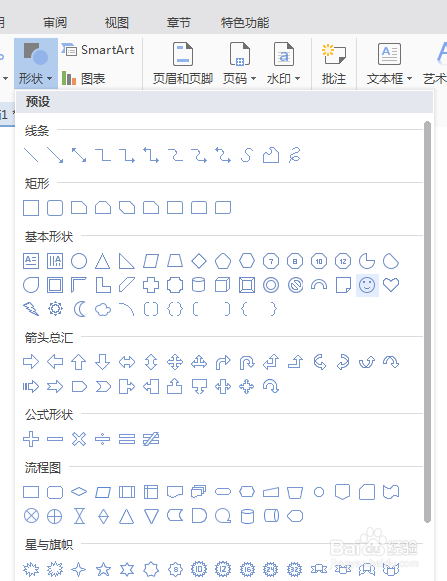This screenshot has width=447, height=581.
Task: Choose the 32-point star shape
Action: pos(295,569)
